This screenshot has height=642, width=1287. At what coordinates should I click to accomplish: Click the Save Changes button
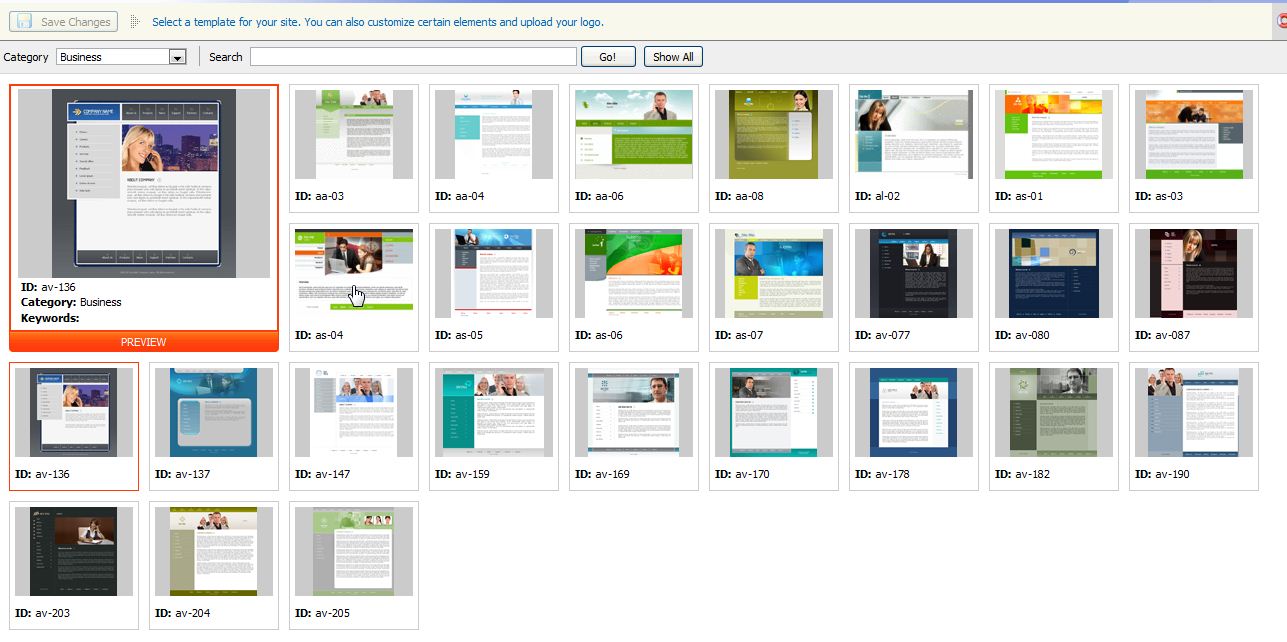64,22
